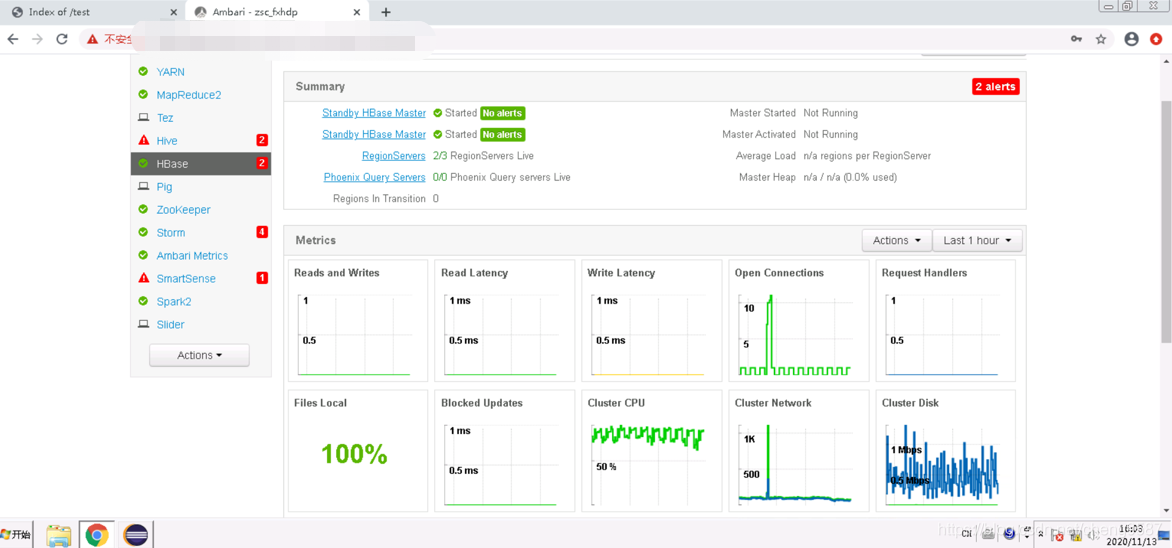Image resolution: width=1172 pixels, height=548 pixels.
Task: Click the not-secure warning triangle in address bar
Action: [93, 39]
